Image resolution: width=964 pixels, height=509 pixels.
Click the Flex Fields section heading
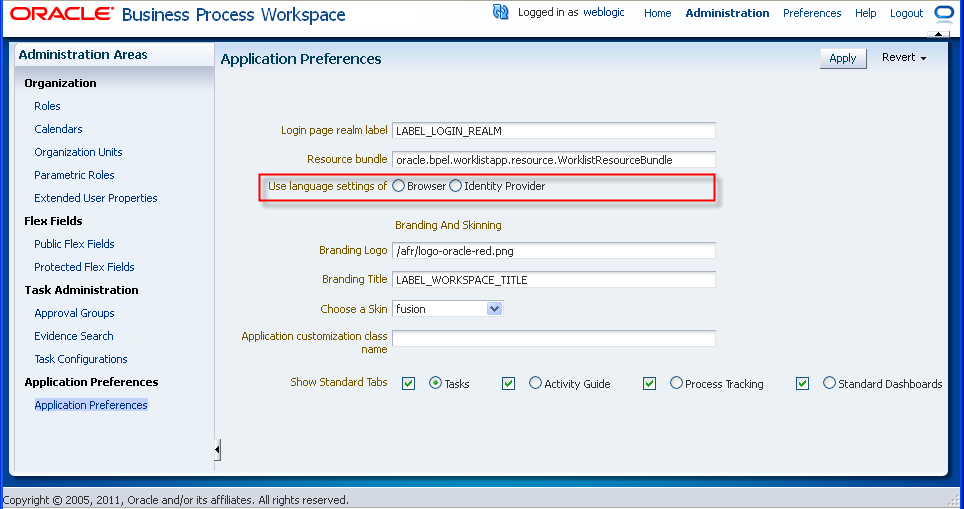click(53, 221)
